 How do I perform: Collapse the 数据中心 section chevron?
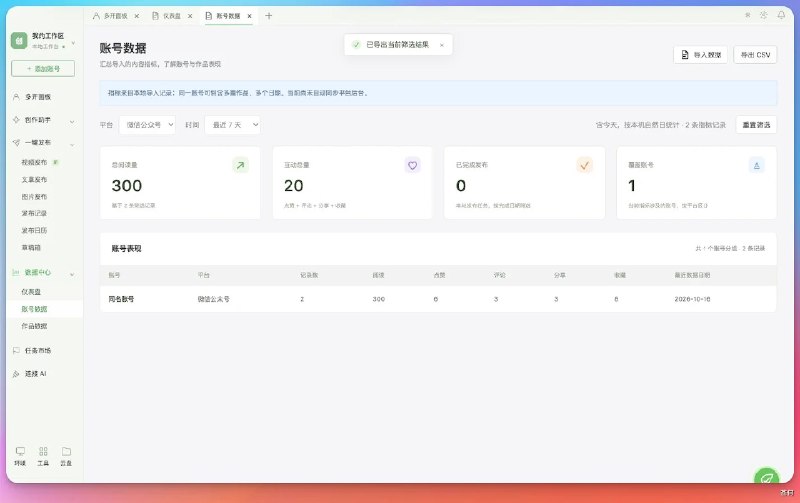click(72, 274)
